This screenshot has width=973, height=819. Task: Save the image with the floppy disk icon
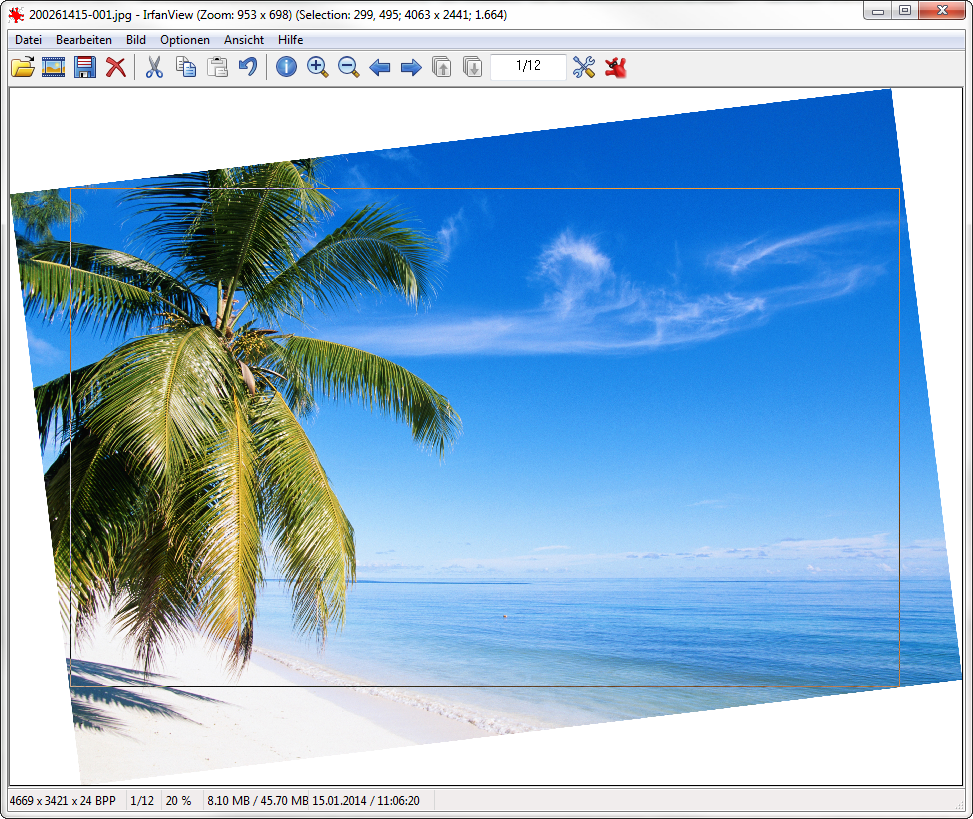pos(85,68)
